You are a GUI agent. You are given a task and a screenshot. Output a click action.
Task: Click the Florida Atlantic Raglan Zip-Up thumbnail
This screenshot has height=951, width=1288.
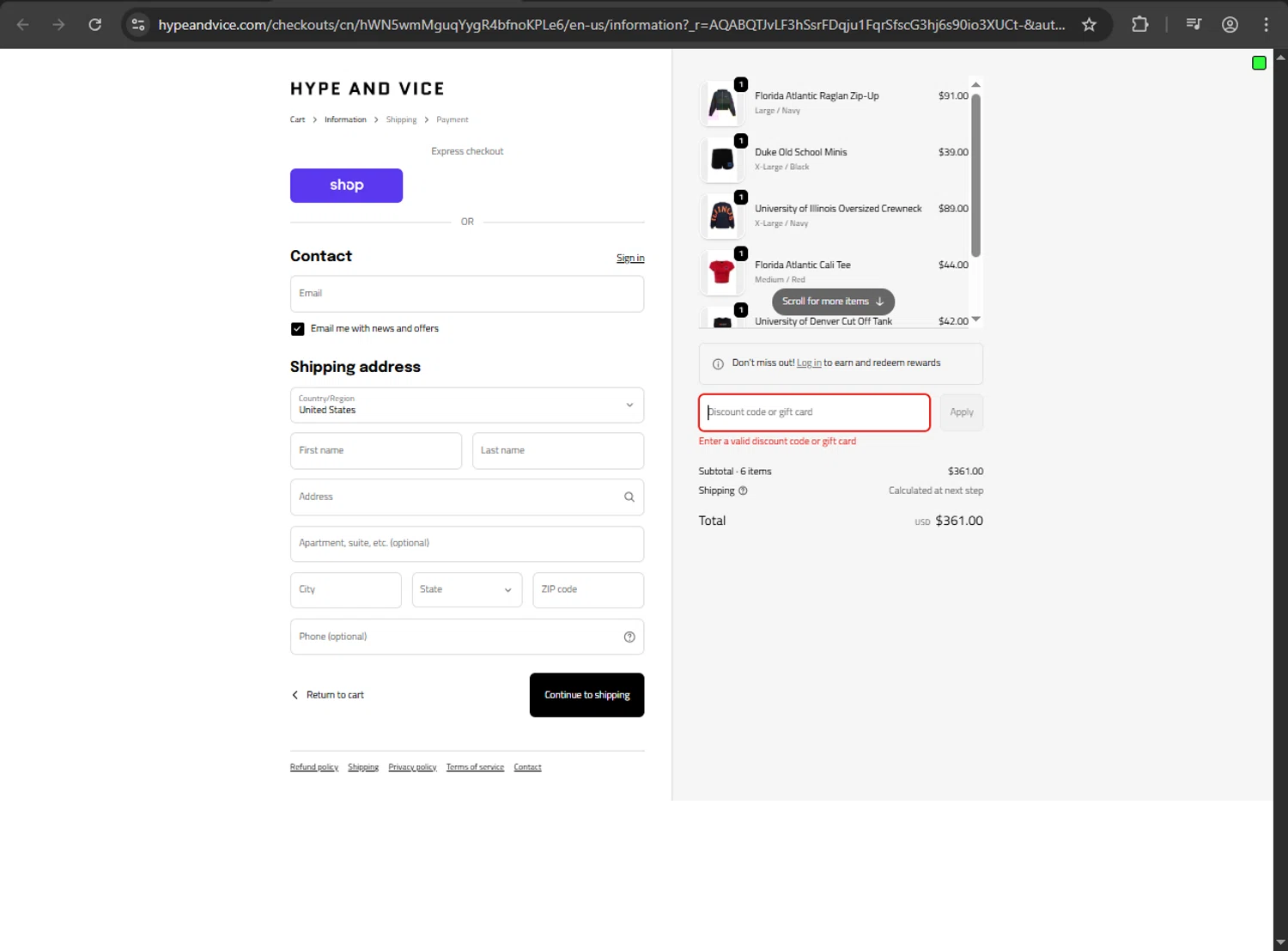(x=722, y=103)
